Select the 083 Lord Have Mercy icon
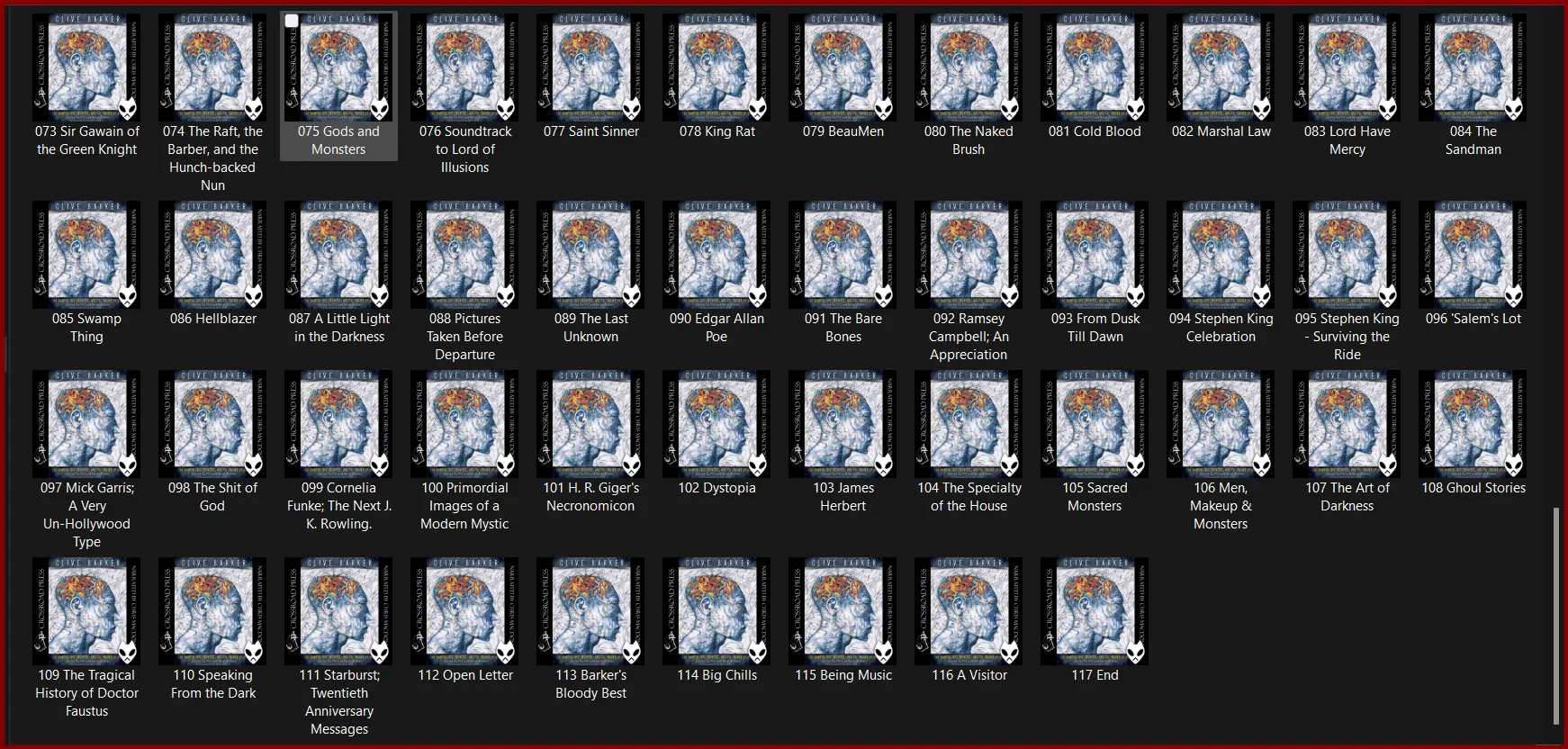The image size is (1568, 749). pyautogui.click(x=1347, y=68)
